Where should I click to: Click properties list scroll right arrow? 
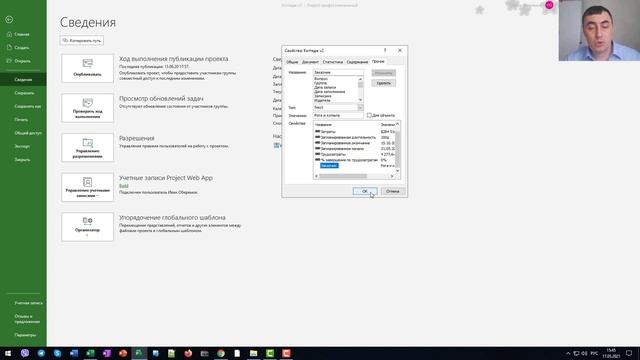[392, 176]
